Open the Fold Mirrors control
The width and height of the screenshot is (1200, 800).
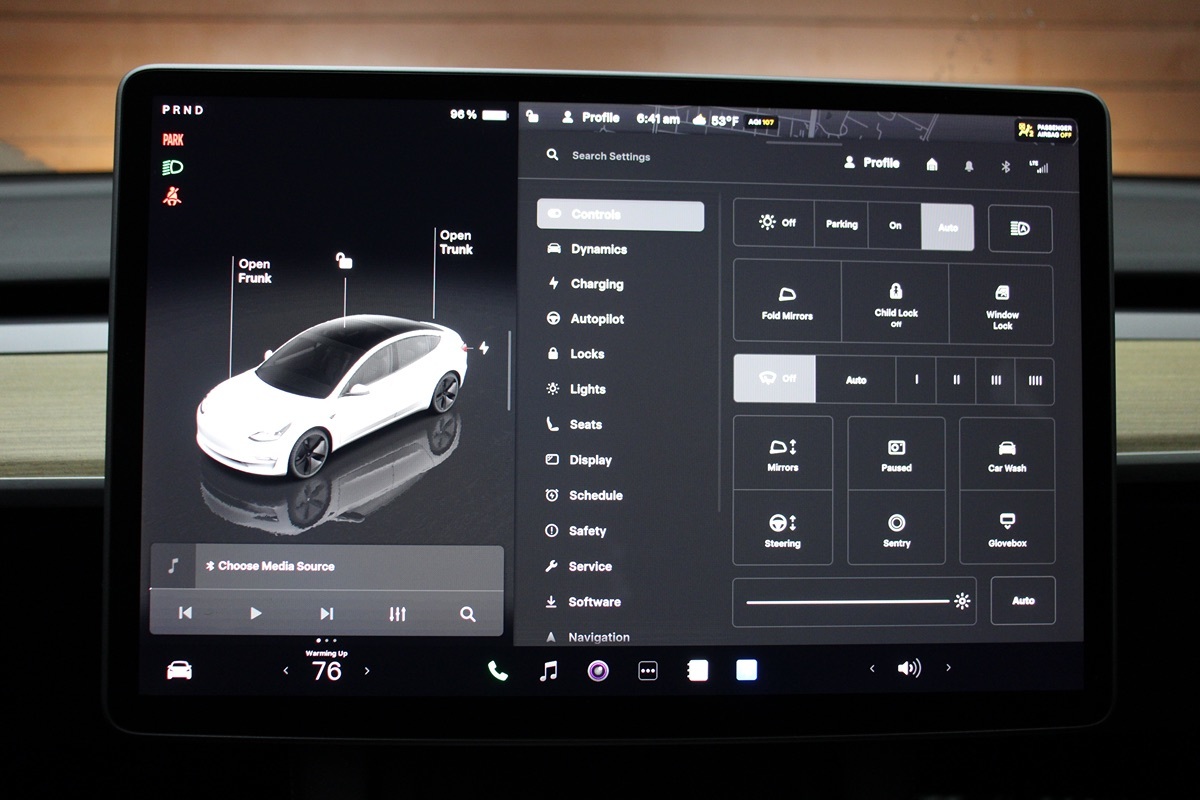[x=787, y=303]
